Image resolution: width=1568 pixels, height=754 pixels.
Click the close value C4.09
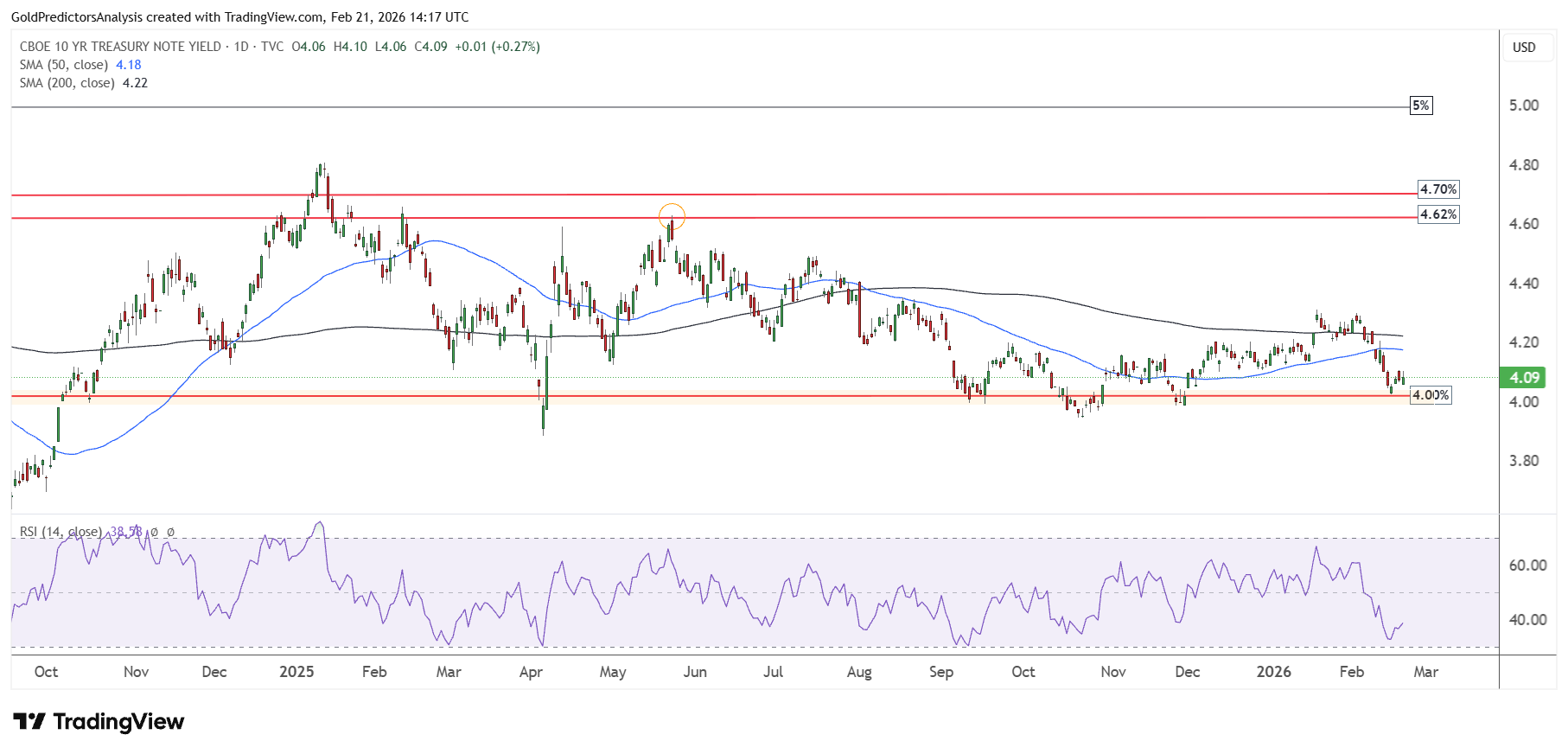coord(430,47)
